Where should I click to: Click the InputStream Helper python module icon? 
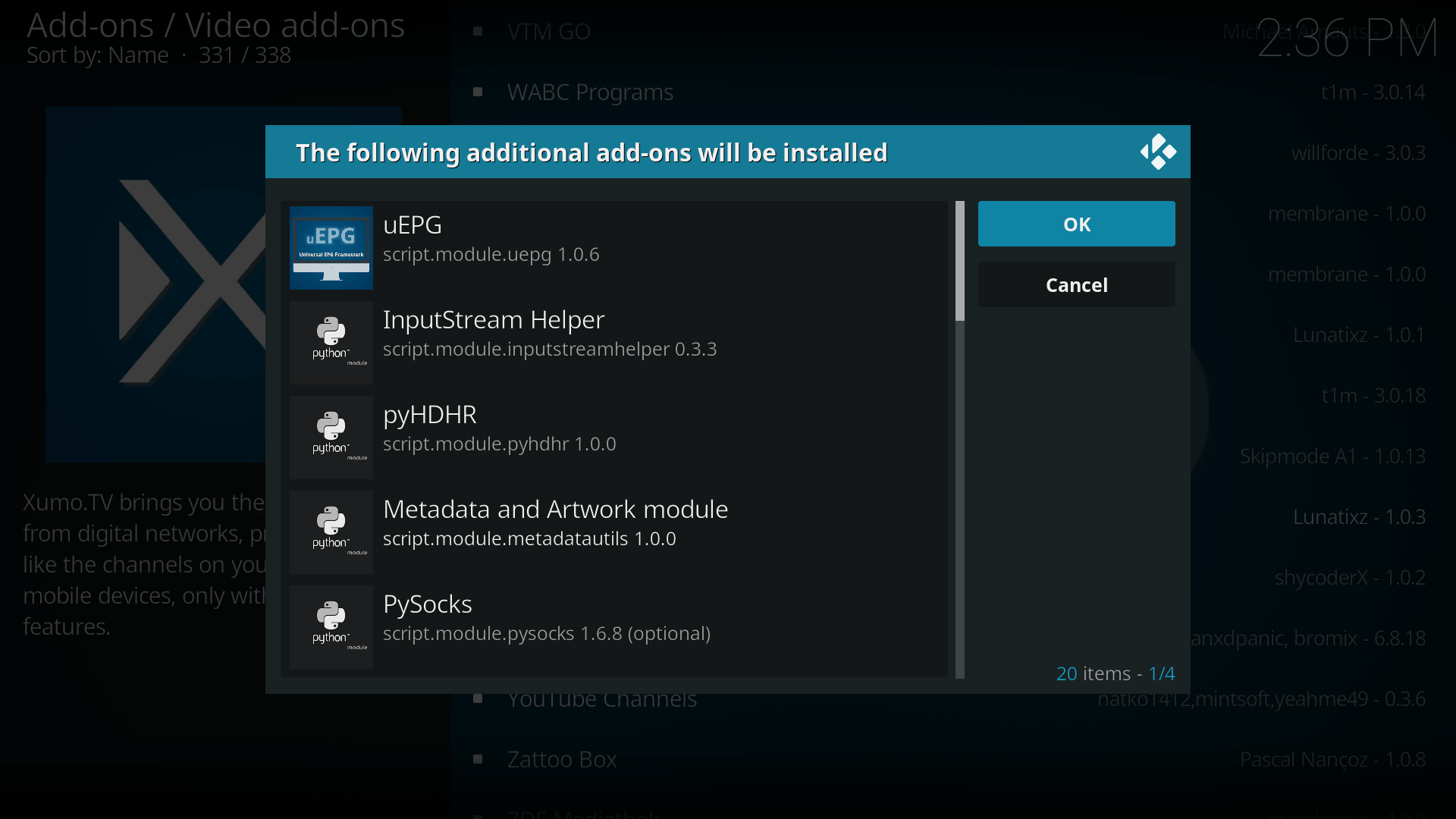[331, 343]
